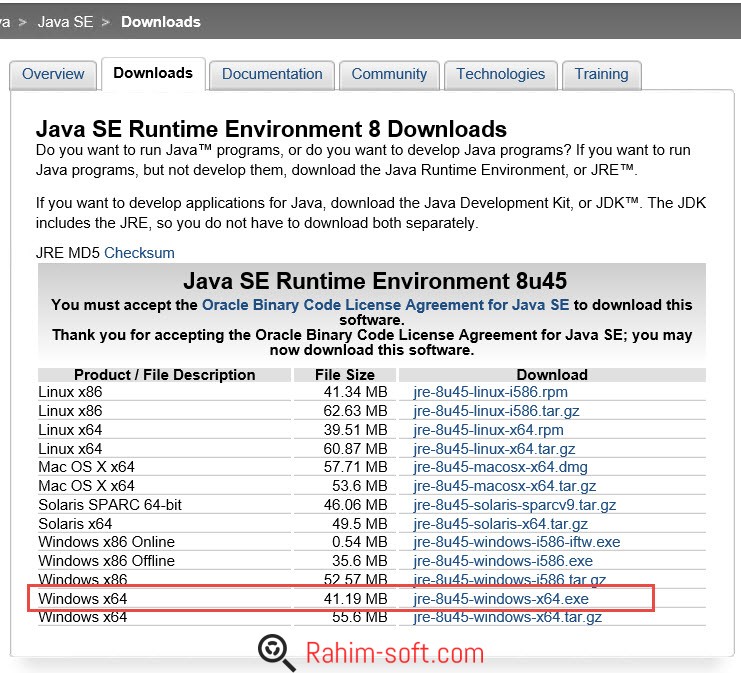Click Java SE in the breadcrumb

[x=65, y=22]
